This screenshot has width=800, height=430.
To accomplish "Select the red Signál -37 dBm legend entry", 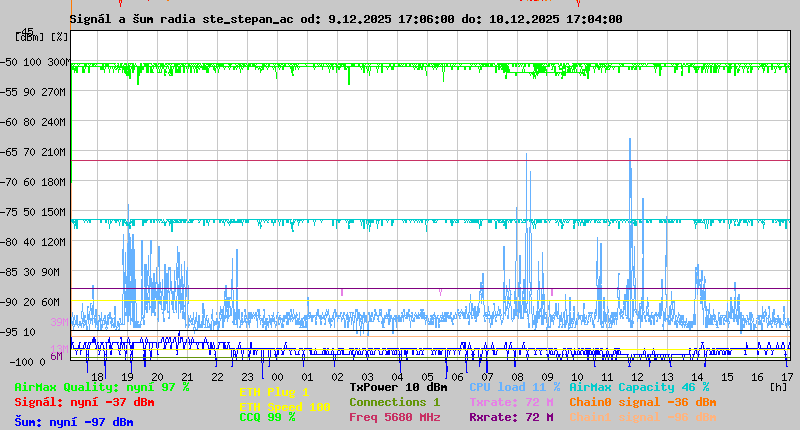I will point(84,402).
